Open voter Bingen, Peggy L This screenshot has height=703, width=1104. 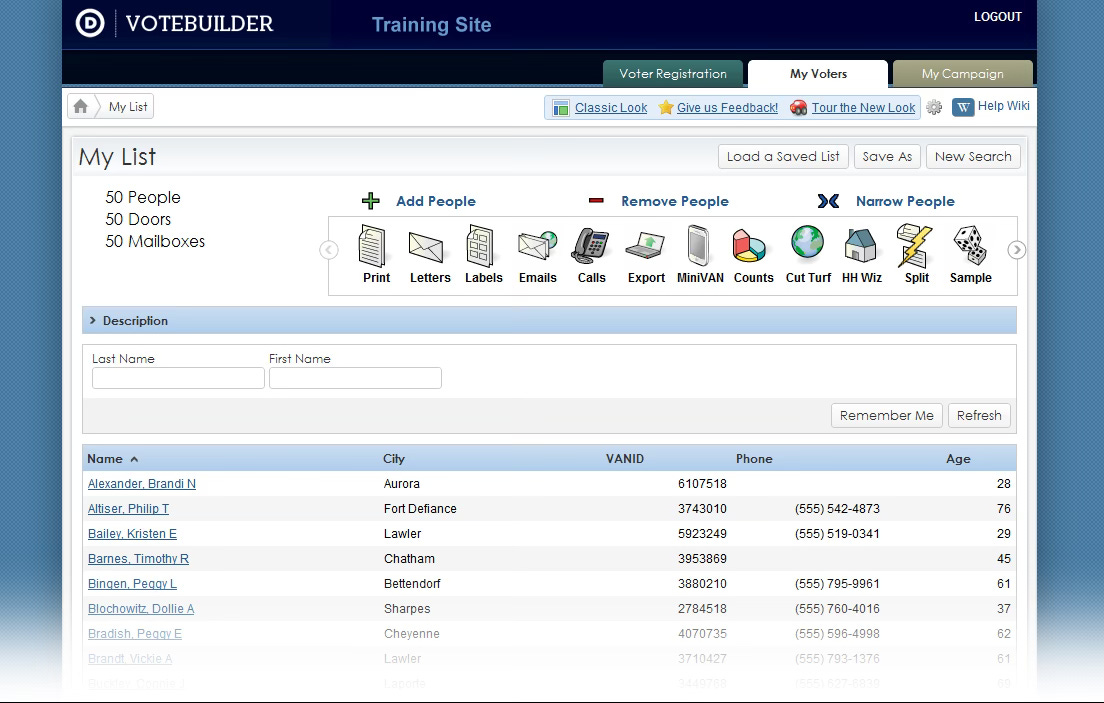pyautogui.click(x=132, y=584)
